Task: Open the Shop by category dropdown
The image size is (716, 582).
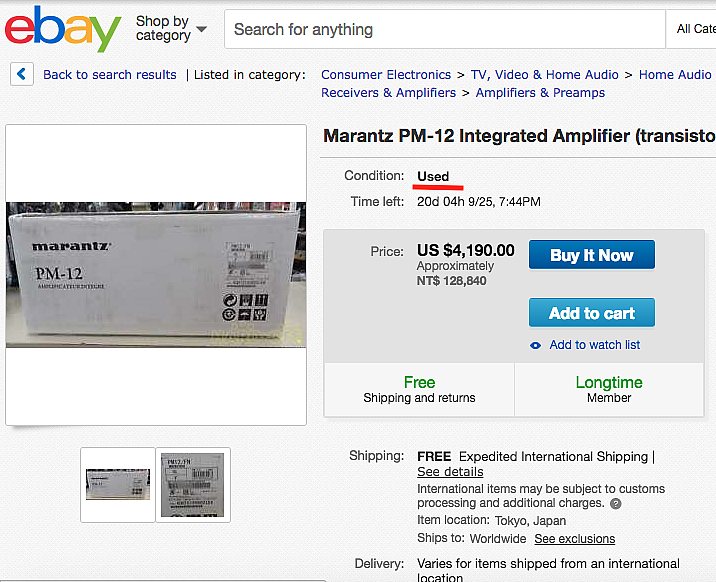Action: (x=171, y=28)
